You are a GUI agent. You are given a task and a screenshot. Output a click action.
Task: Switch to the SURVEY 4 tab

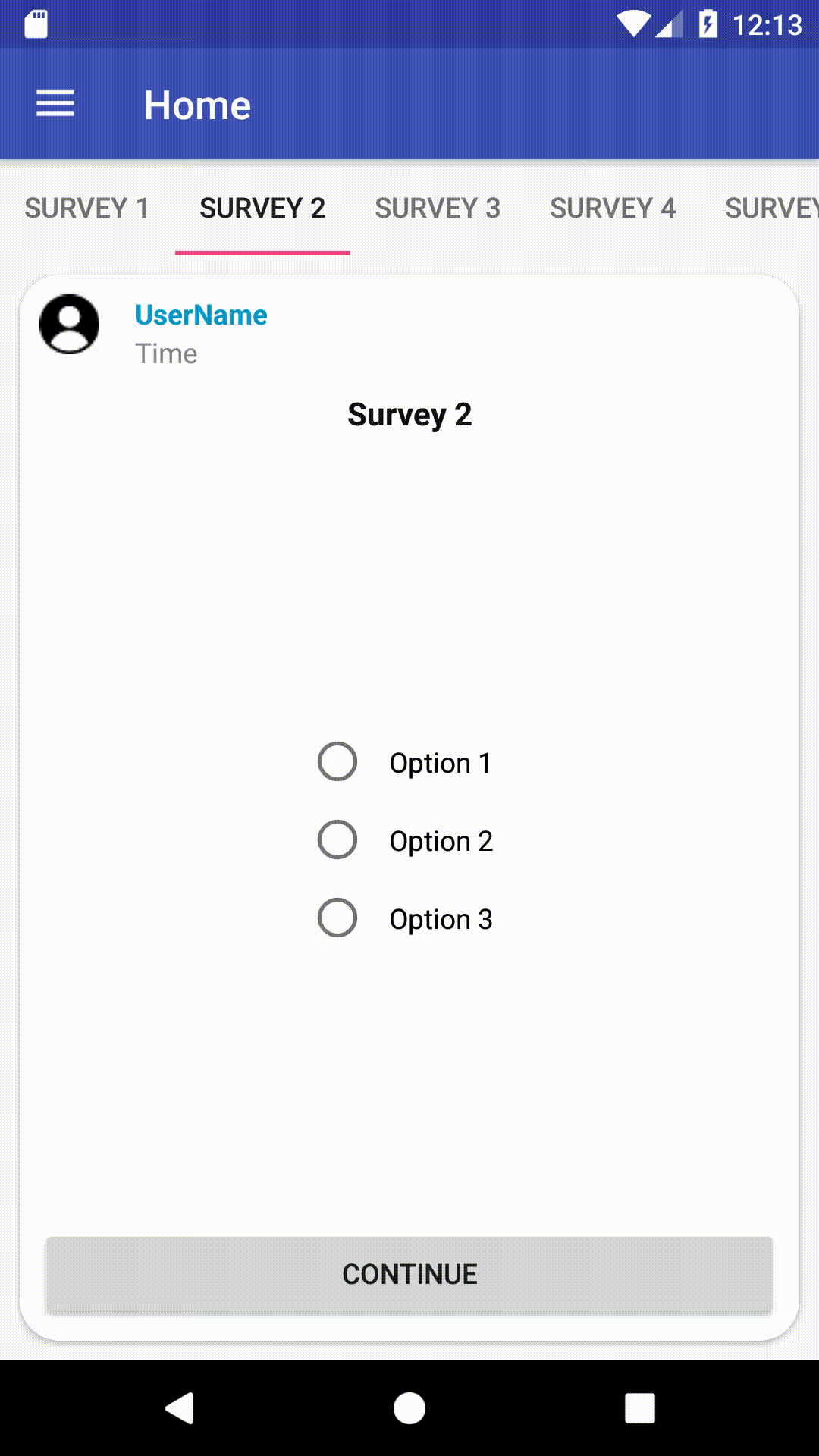pos(613,207)
